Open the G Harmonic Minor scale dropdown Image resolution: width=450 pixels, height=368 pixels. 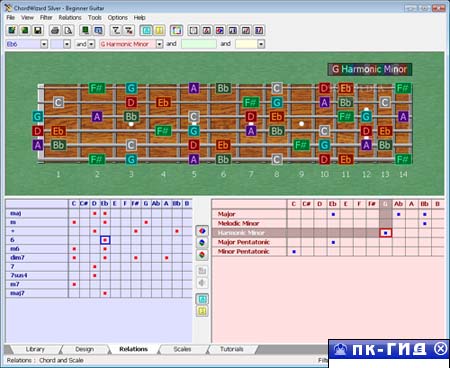click(160, 44)
